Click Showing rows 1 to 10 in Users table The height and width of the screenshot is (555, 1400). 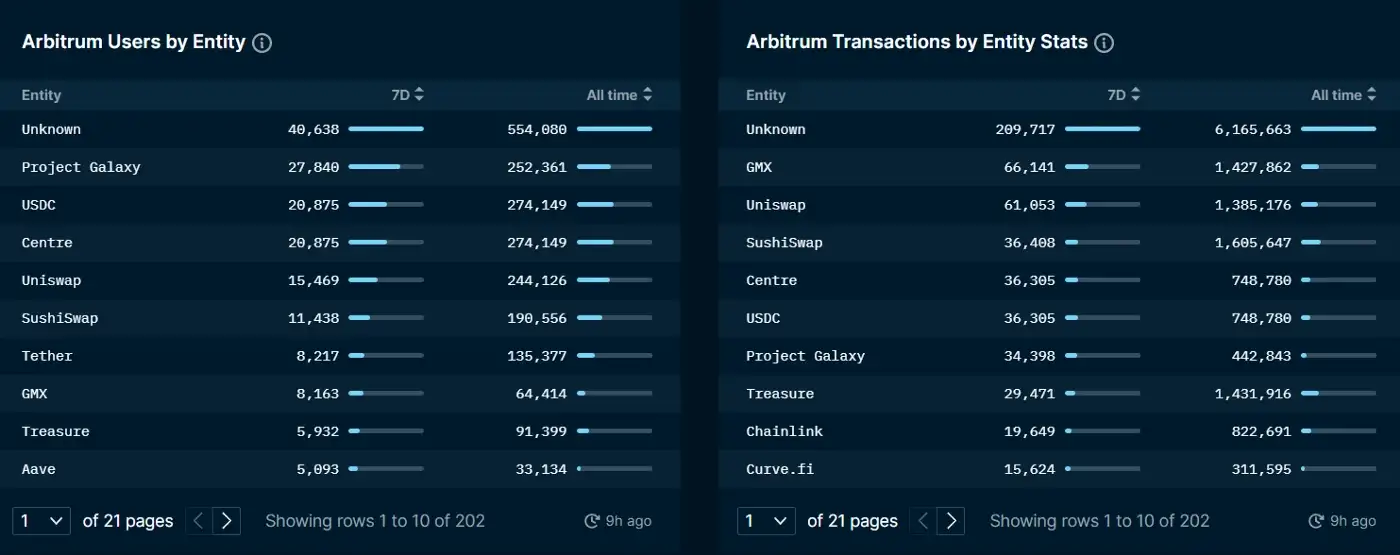click(x=375, y=521)
